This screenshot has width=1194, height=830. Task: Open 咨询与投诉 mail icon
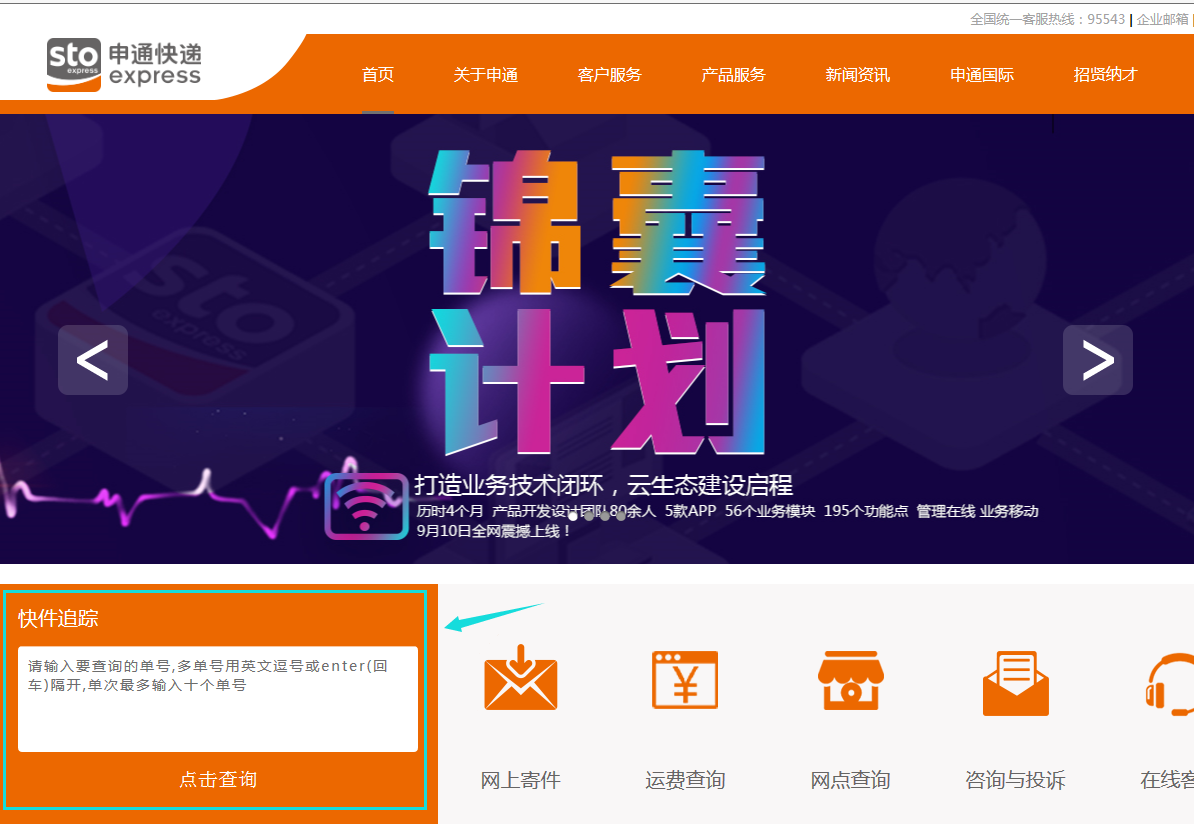pyautogui.click(x=1014, y=684)
